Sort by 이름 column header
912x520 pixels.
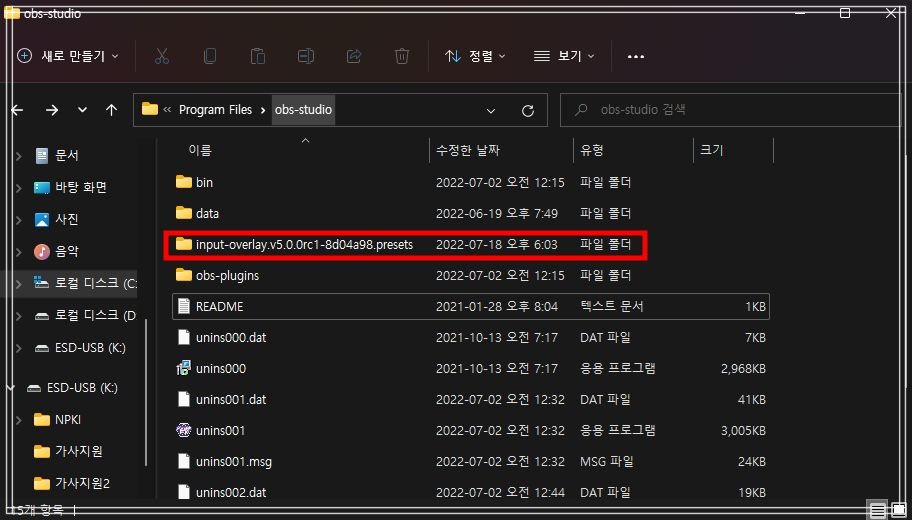[200, 150]
